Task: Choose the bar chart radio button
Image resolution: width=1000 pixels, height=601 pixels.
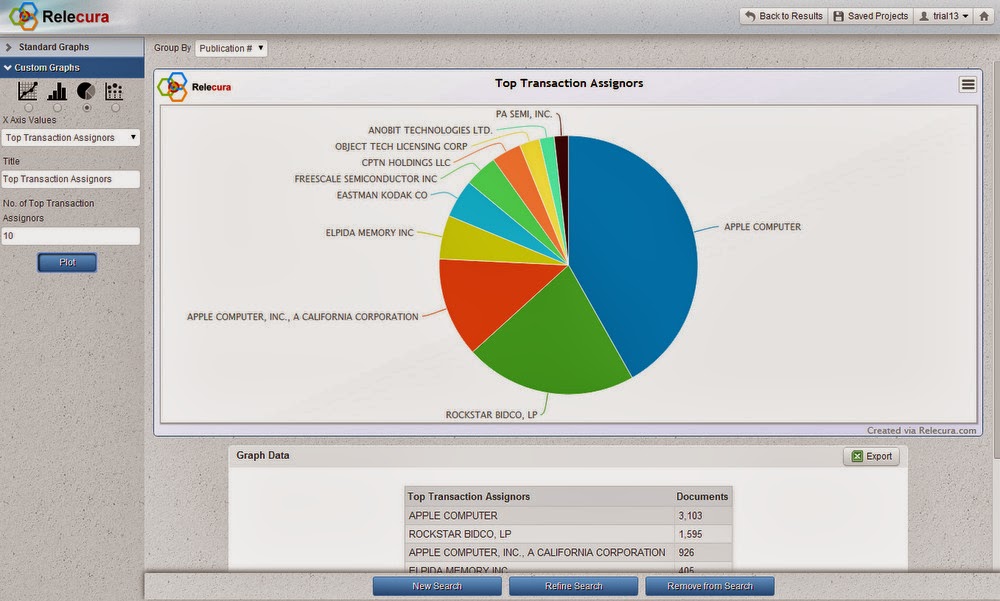Action: click(57, 108)
